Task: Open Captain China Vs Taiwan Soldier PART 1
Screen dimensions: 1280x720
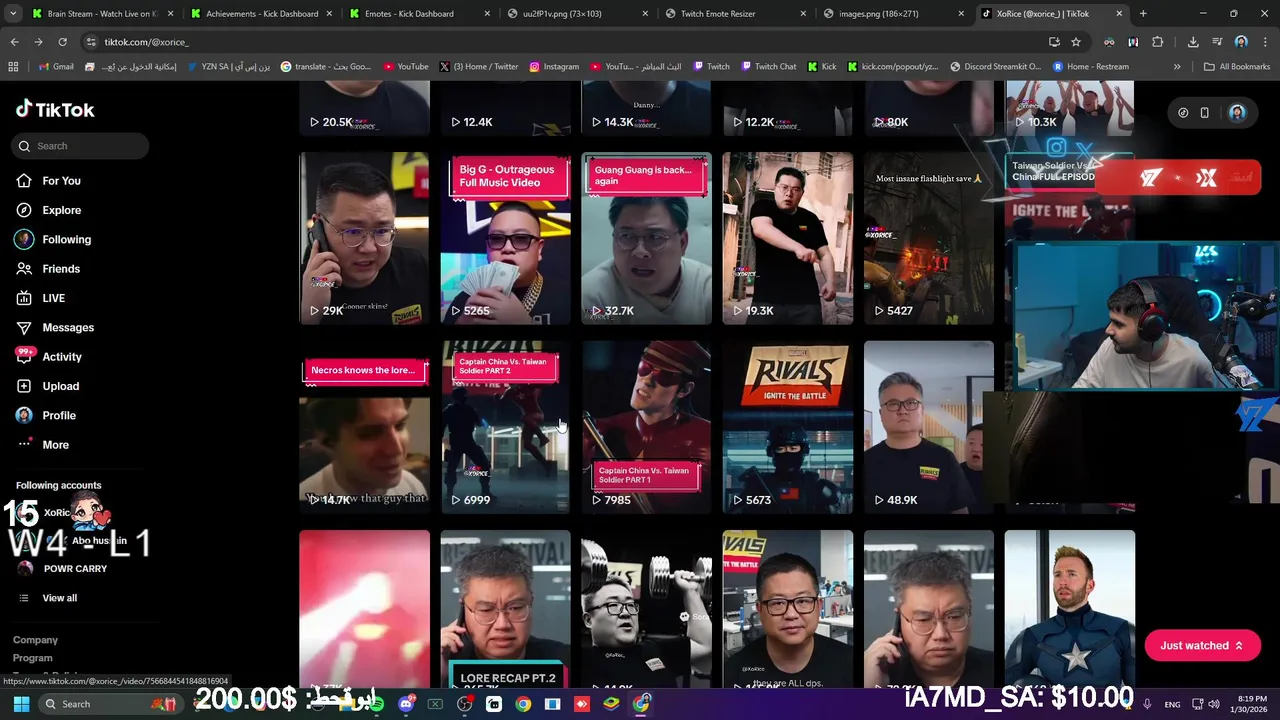Action: click(646, 427)
